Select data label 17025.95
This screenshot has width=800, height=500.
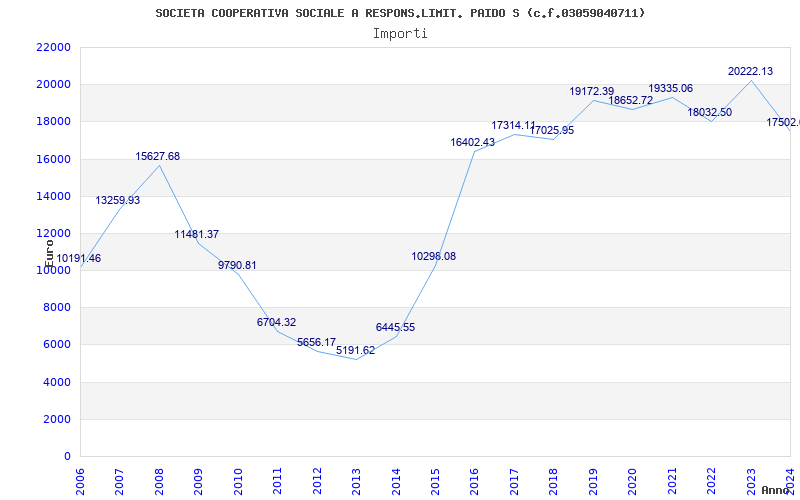[552, 131]
